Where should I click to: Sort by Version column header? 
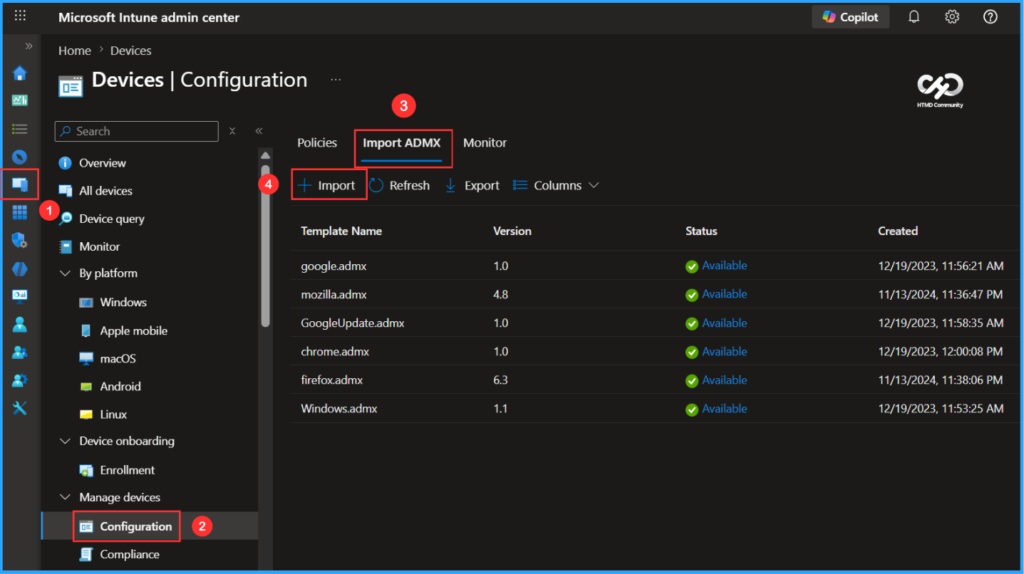[x=512, y=231]
